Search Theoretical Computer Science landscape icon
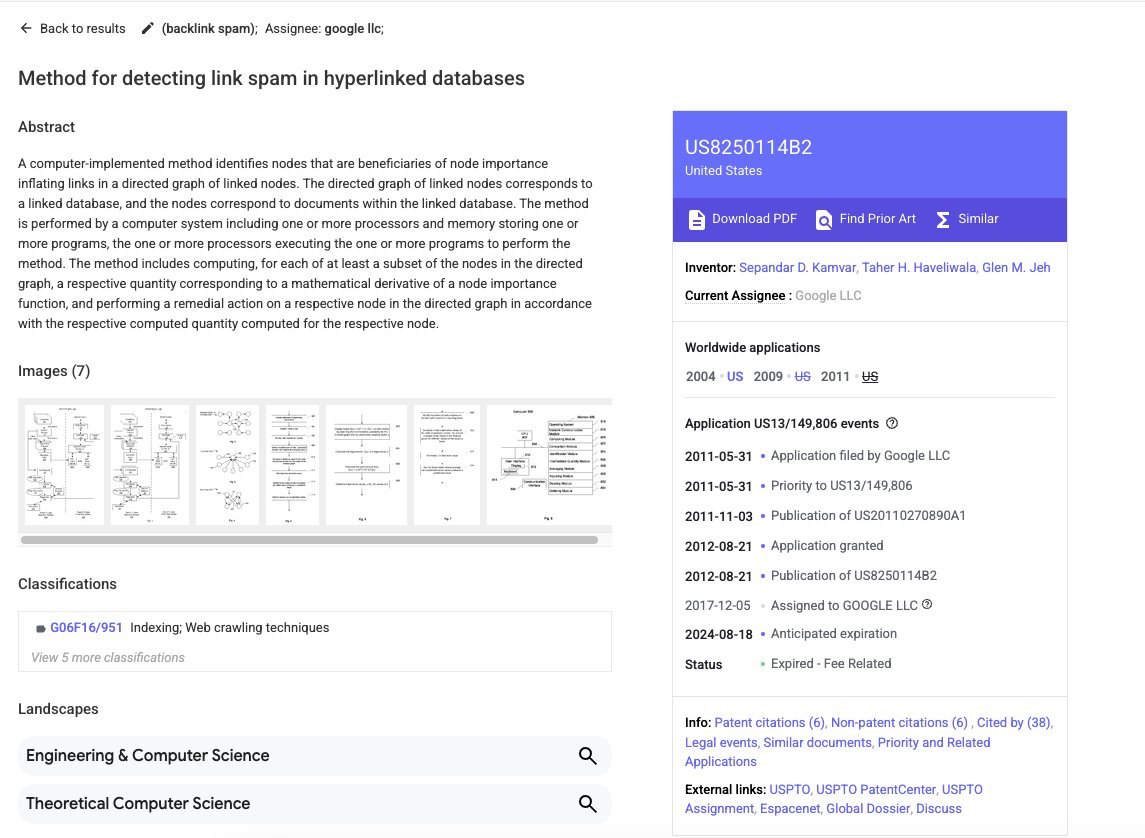 [x=587, y=804]
